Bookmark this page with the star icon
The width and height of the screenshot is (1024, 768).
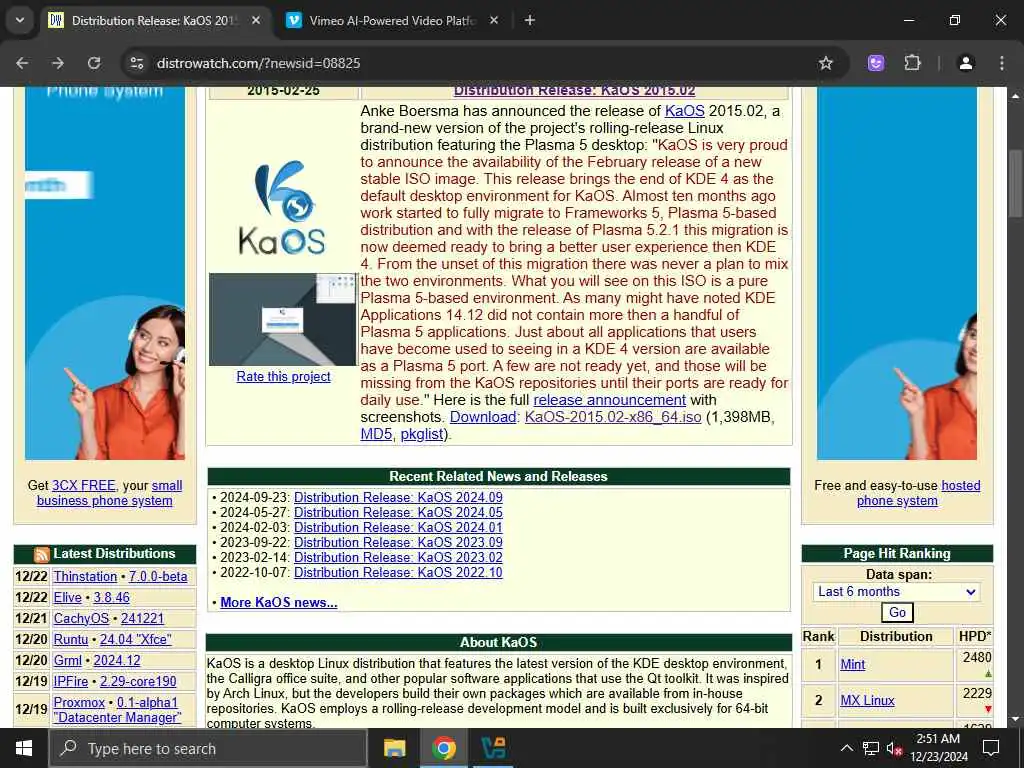pos(825,63)
